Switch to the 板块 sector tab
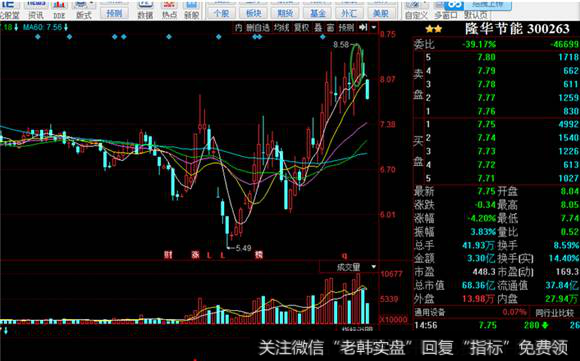This screenshot has width=580, height=361. 253,13
